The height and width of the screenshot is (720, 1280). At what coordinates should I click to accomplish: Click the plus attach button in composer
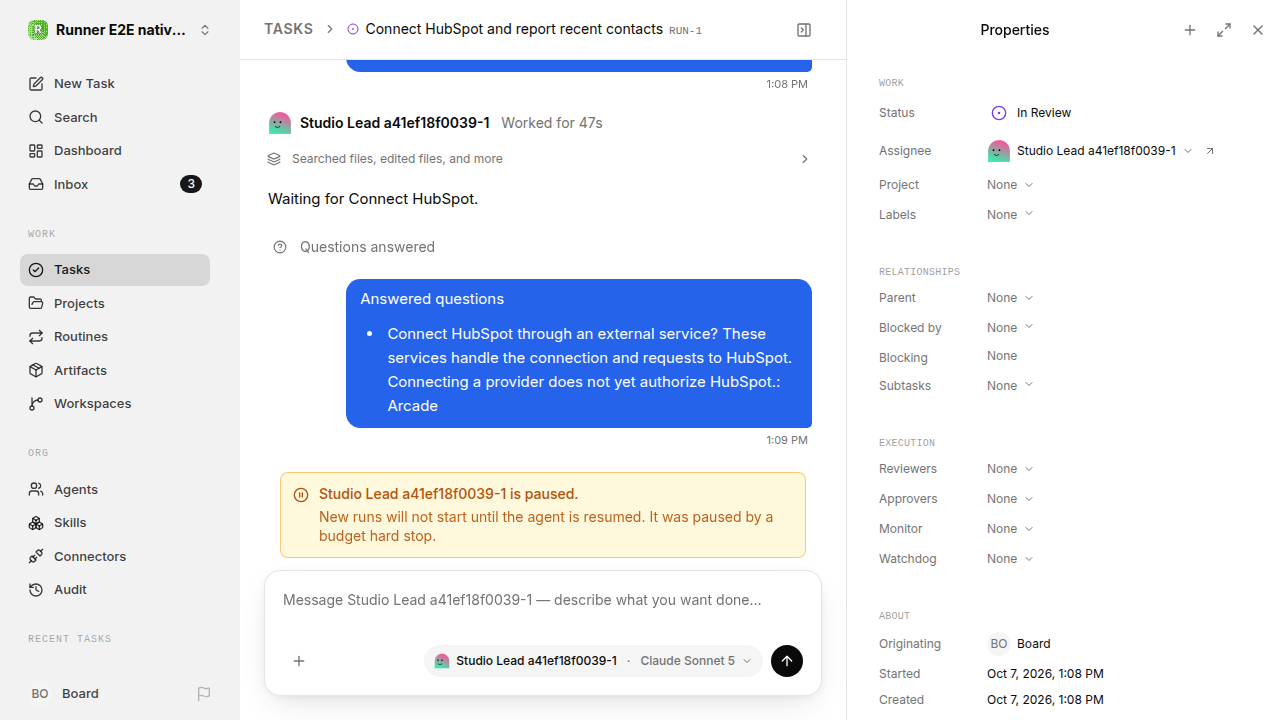tap(299, 661)
